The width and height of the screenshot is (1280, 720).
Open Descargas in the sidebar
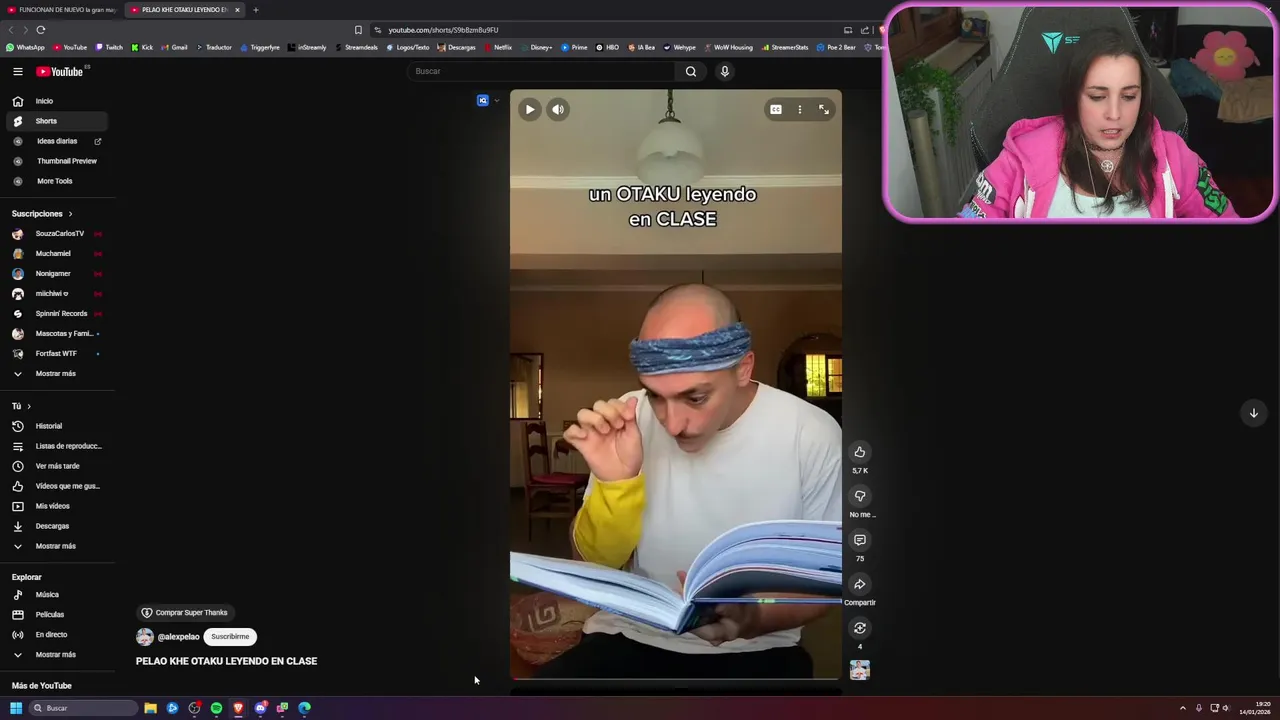click(x=56, y=526)
